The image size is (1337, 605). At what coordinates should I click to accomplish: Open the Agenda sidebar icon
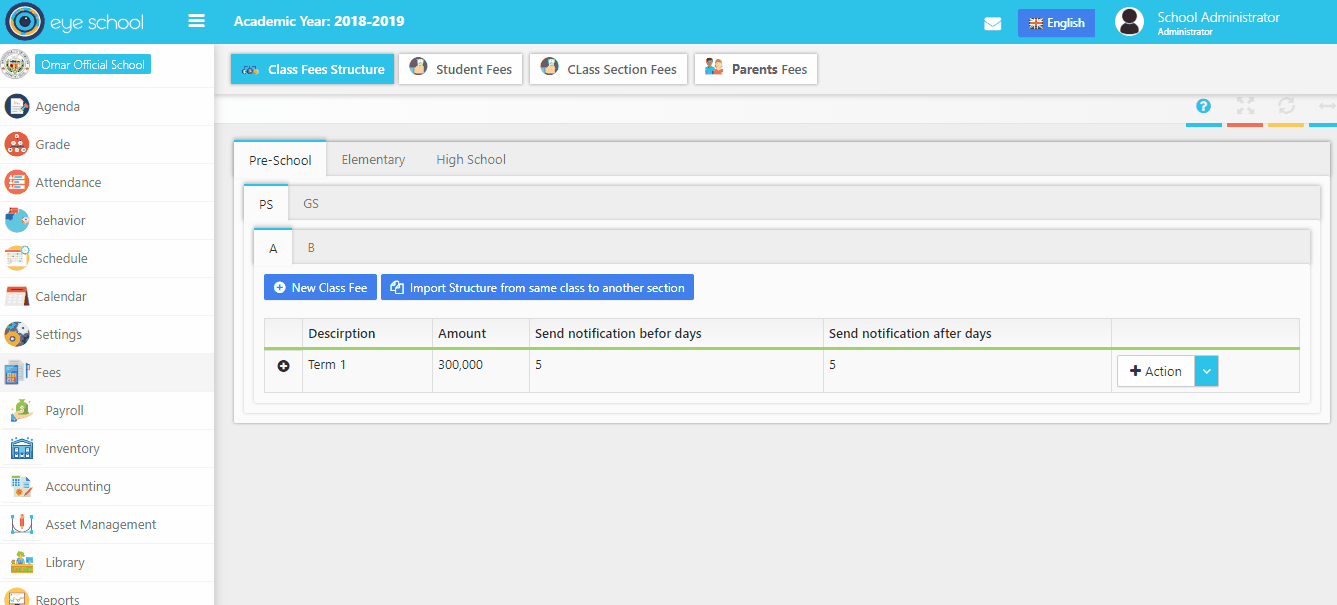point(16,106)
